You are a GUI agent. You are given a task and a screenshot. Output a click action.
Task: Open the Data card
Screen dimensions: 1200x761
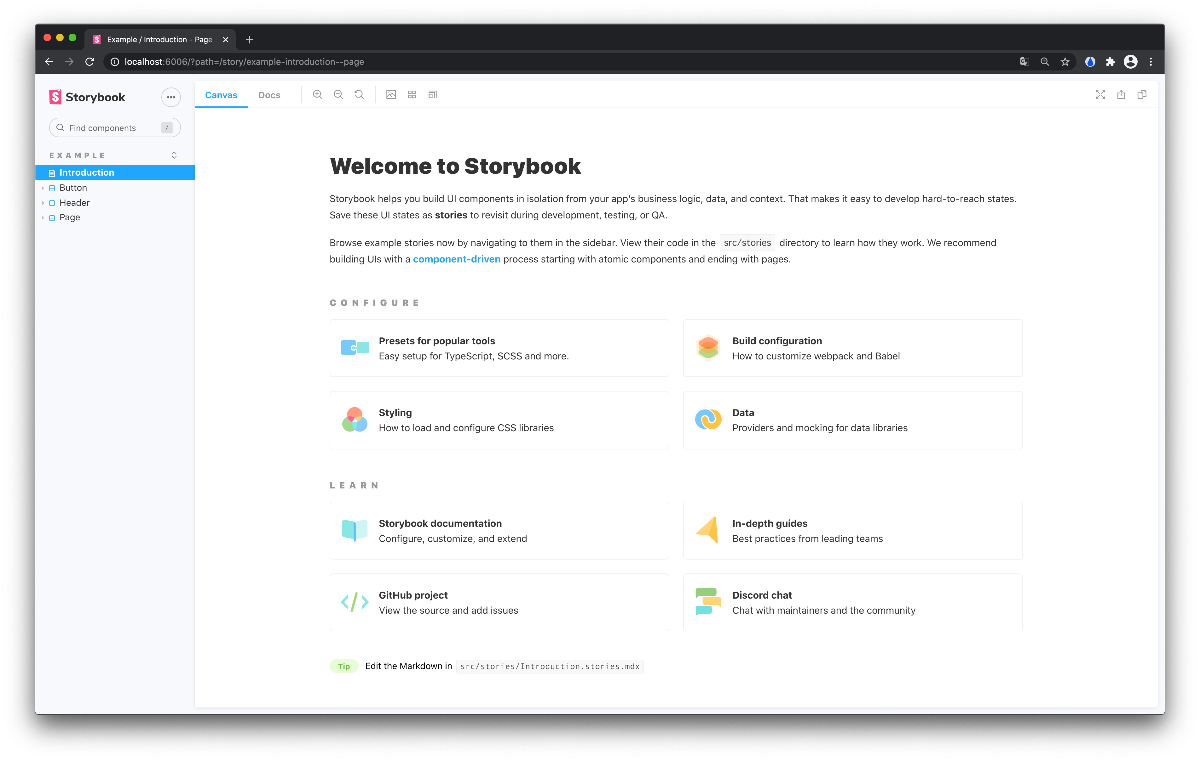[x=852, y=420]
